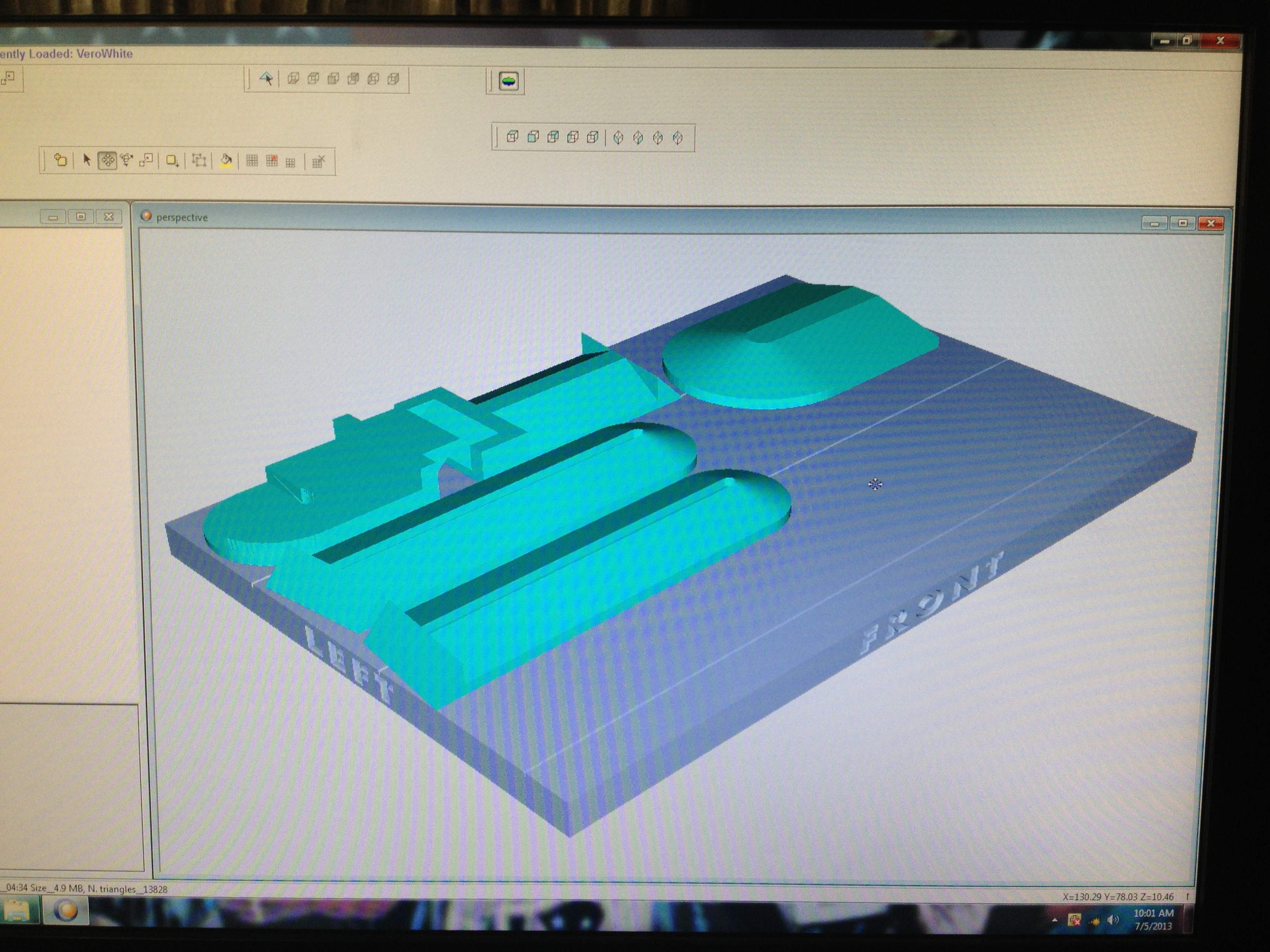Open the paint bucket color tool
This screenshot has width=1270, height=952.
coord(226,161)
